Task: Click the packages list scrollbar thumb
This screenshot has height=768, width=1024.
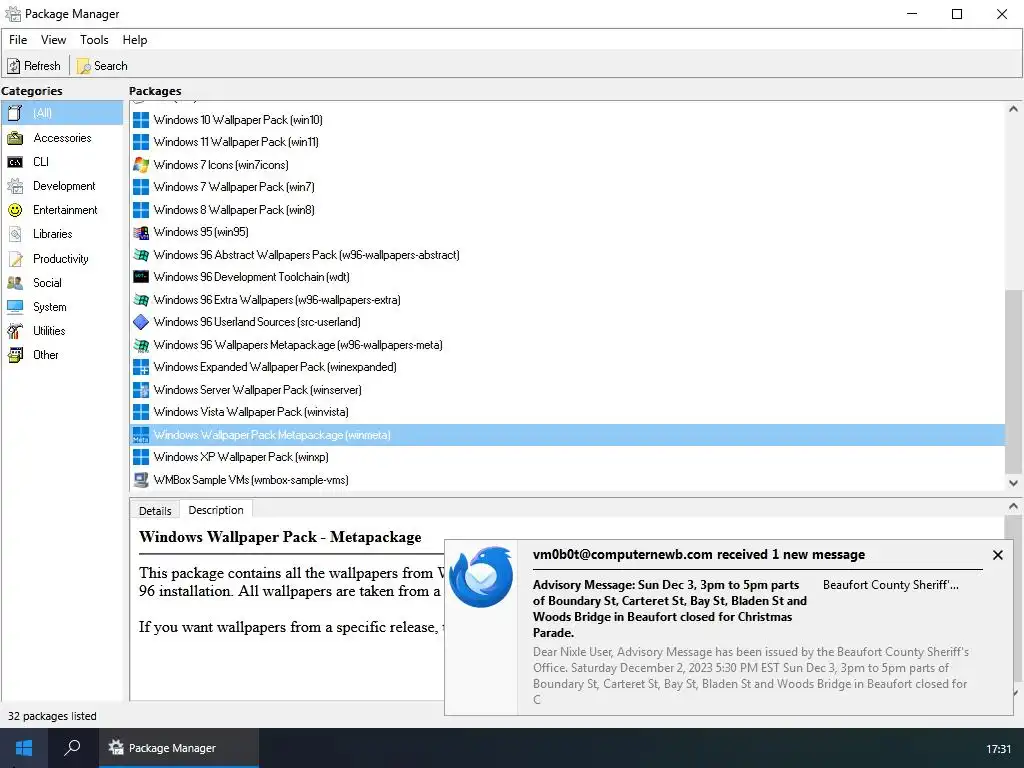Action: click(1013, 381)
